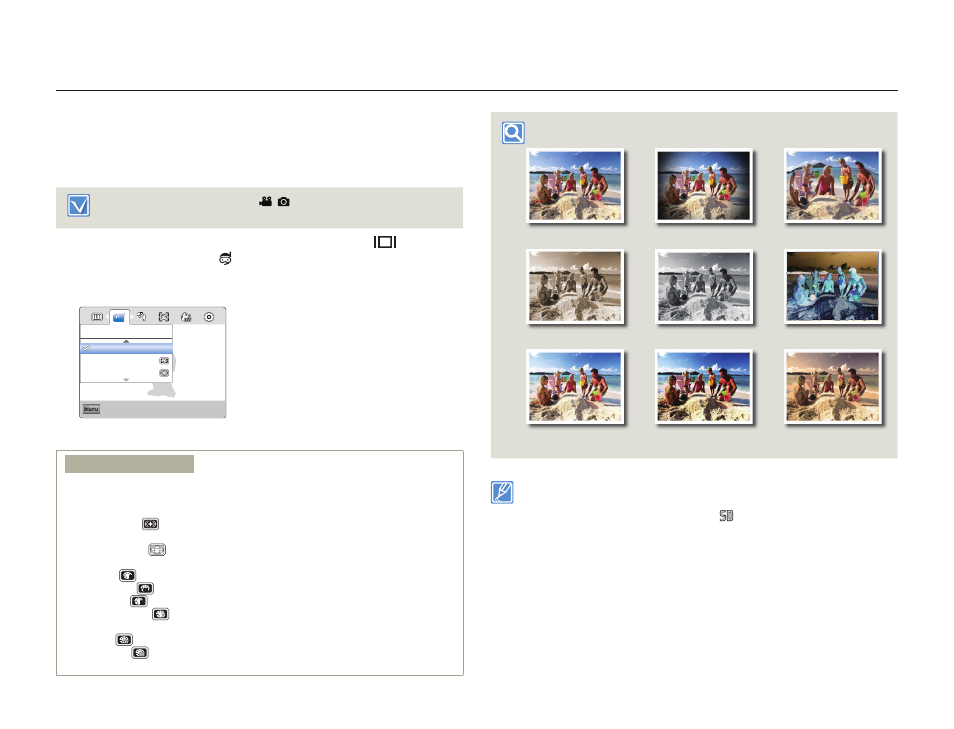954x729 pixels.
Task: Click the SD card icon in the note
Action: coord(726,516)
